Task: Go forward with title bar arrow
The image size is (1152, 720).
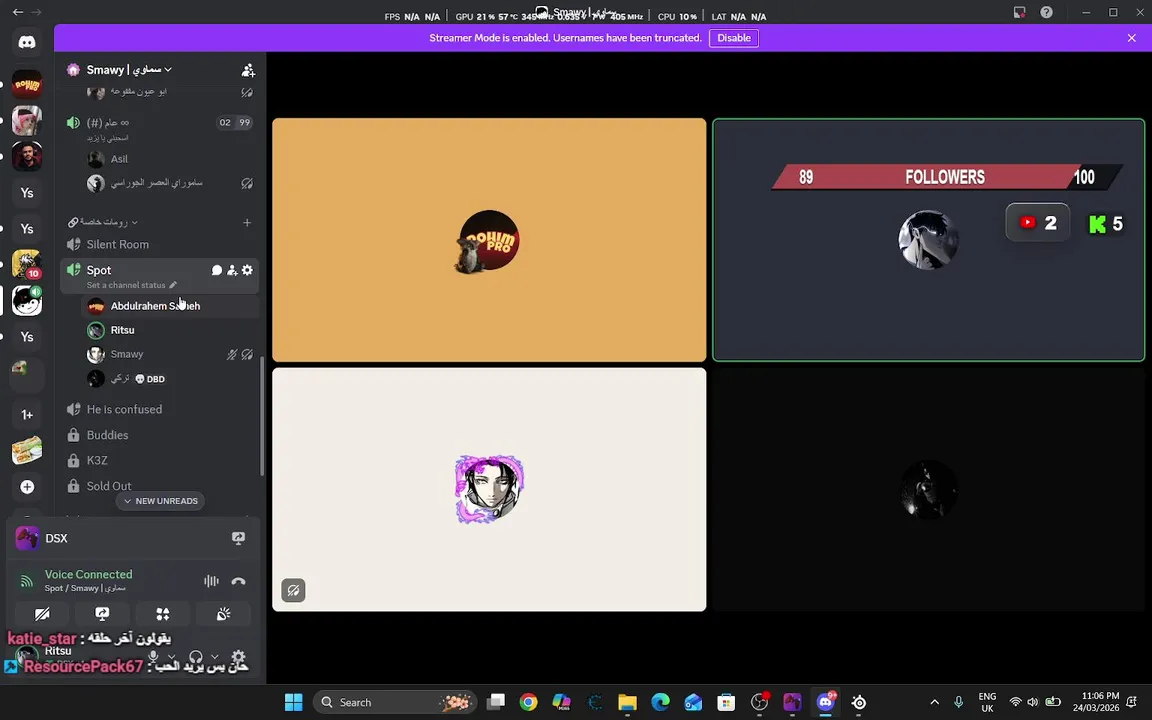Action: point(36,12)
